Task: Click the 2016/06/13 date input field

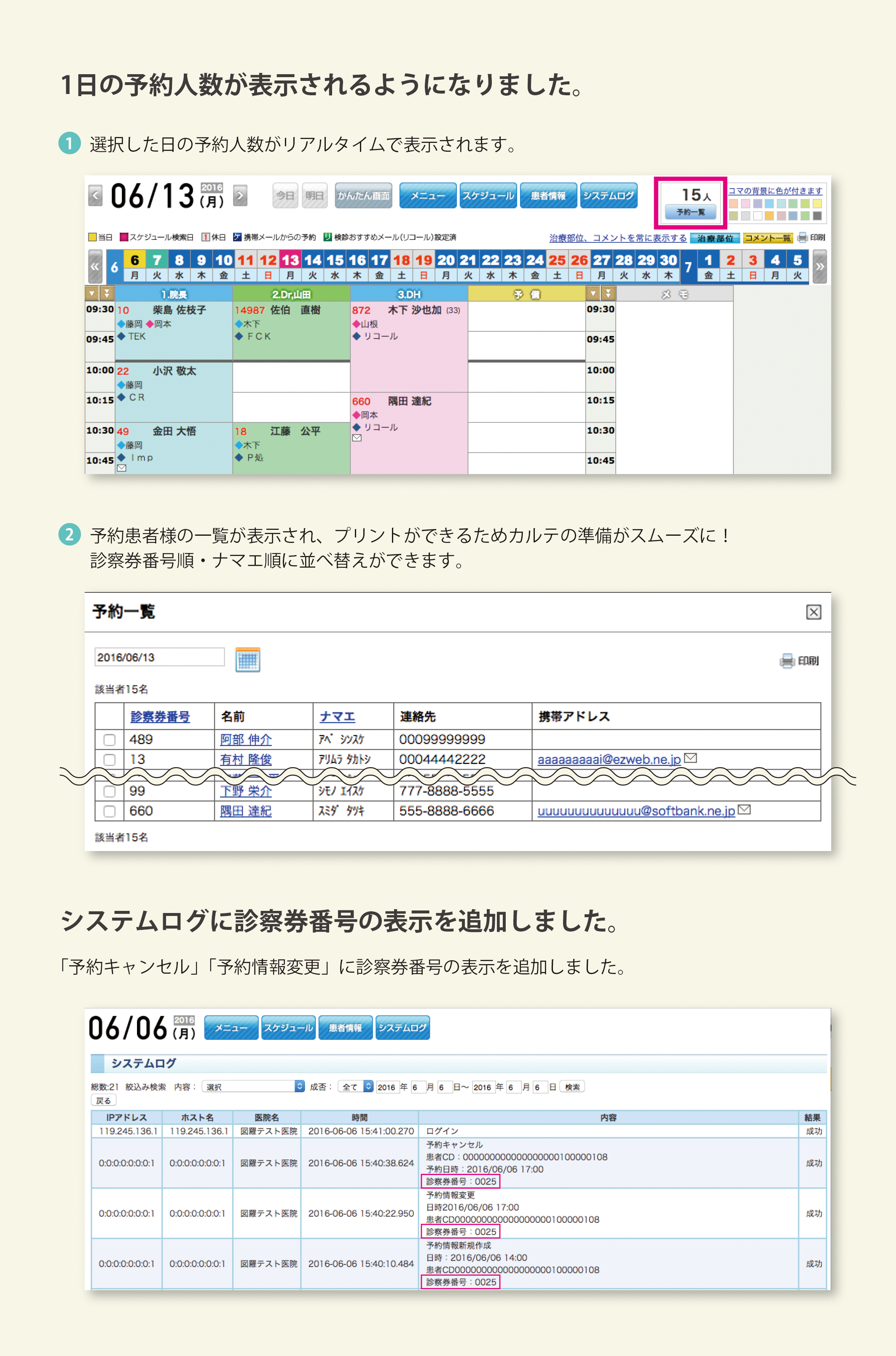Action: tap(159, 657)
